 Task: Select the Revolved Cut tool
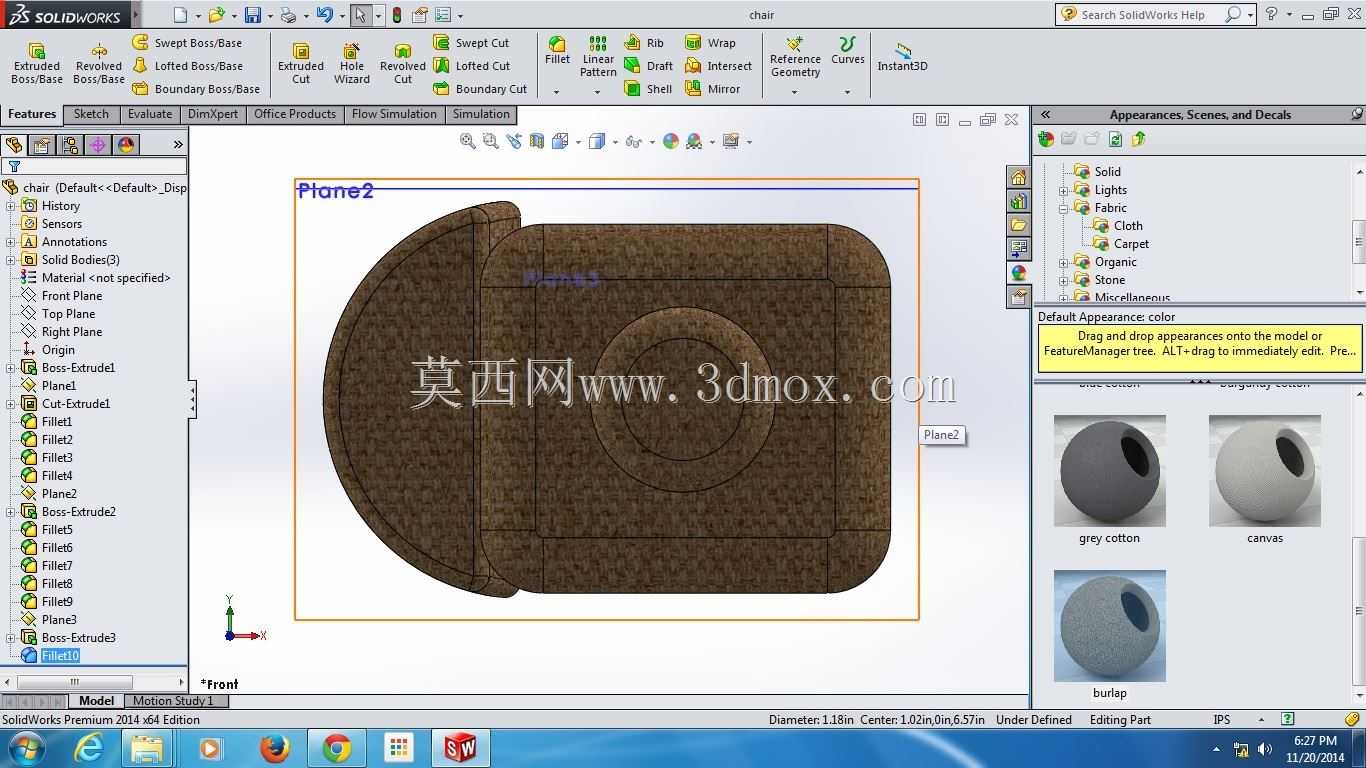403,64
